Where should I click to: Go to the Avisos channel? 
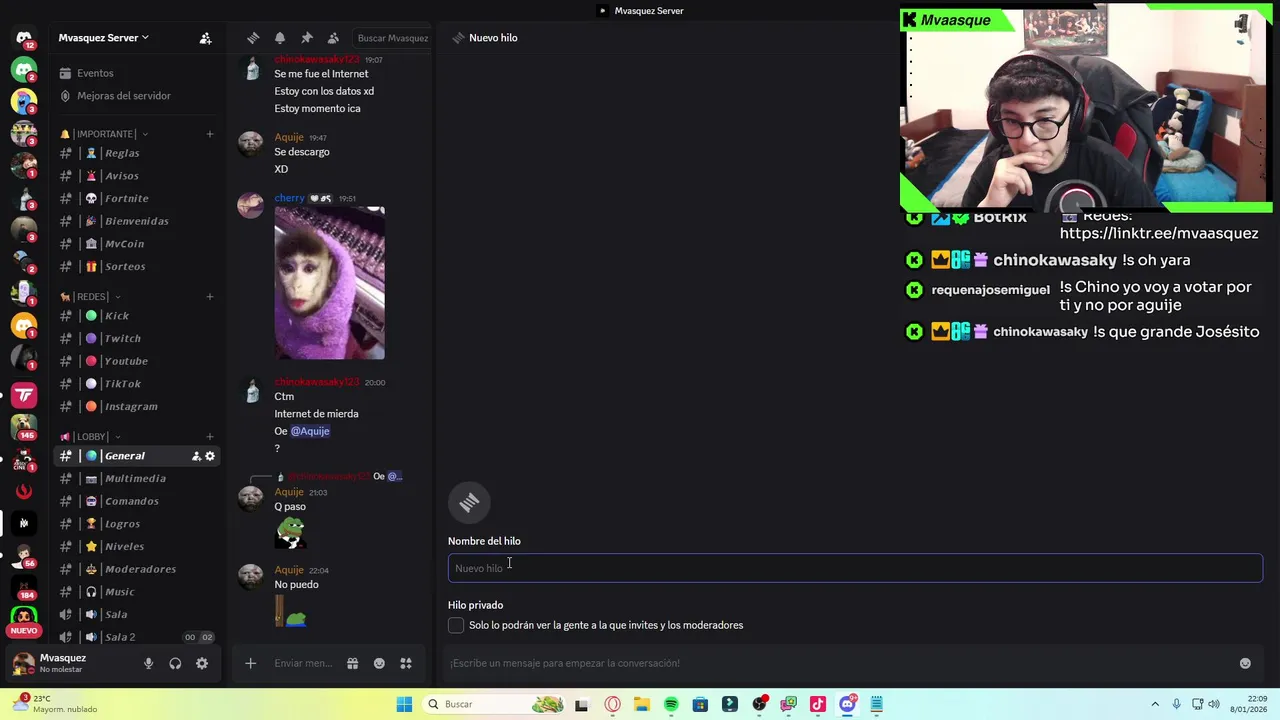click(x=137, y=176)
